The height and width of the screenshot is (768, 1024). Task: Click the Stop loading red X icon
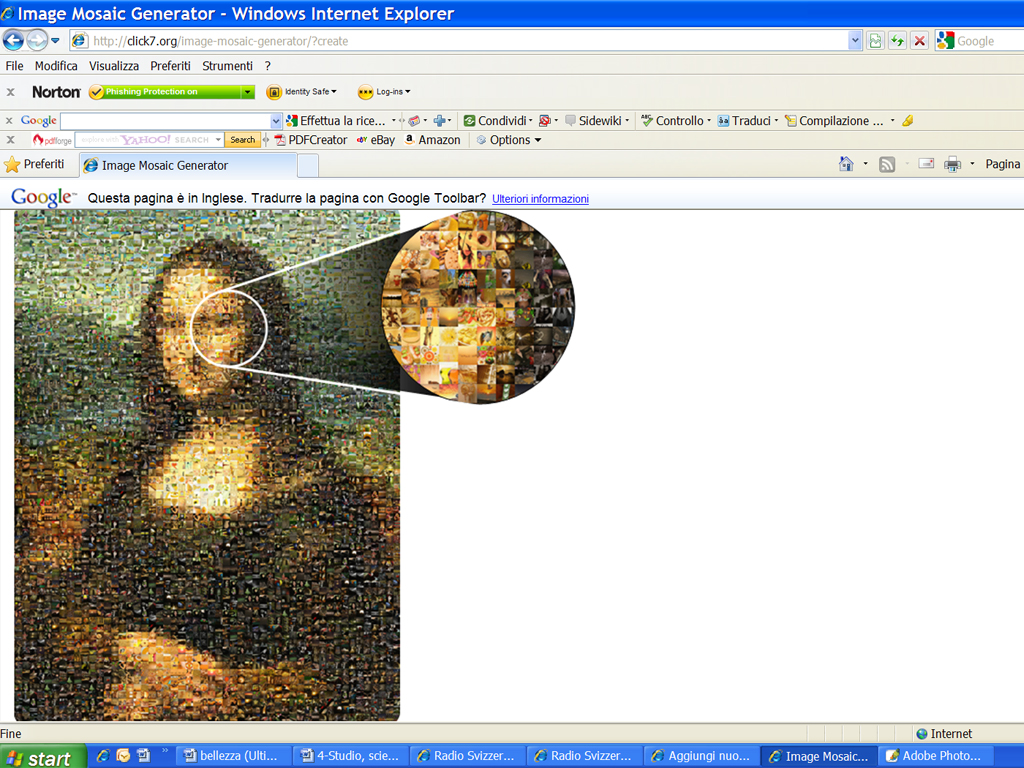[x=919, y=41]
